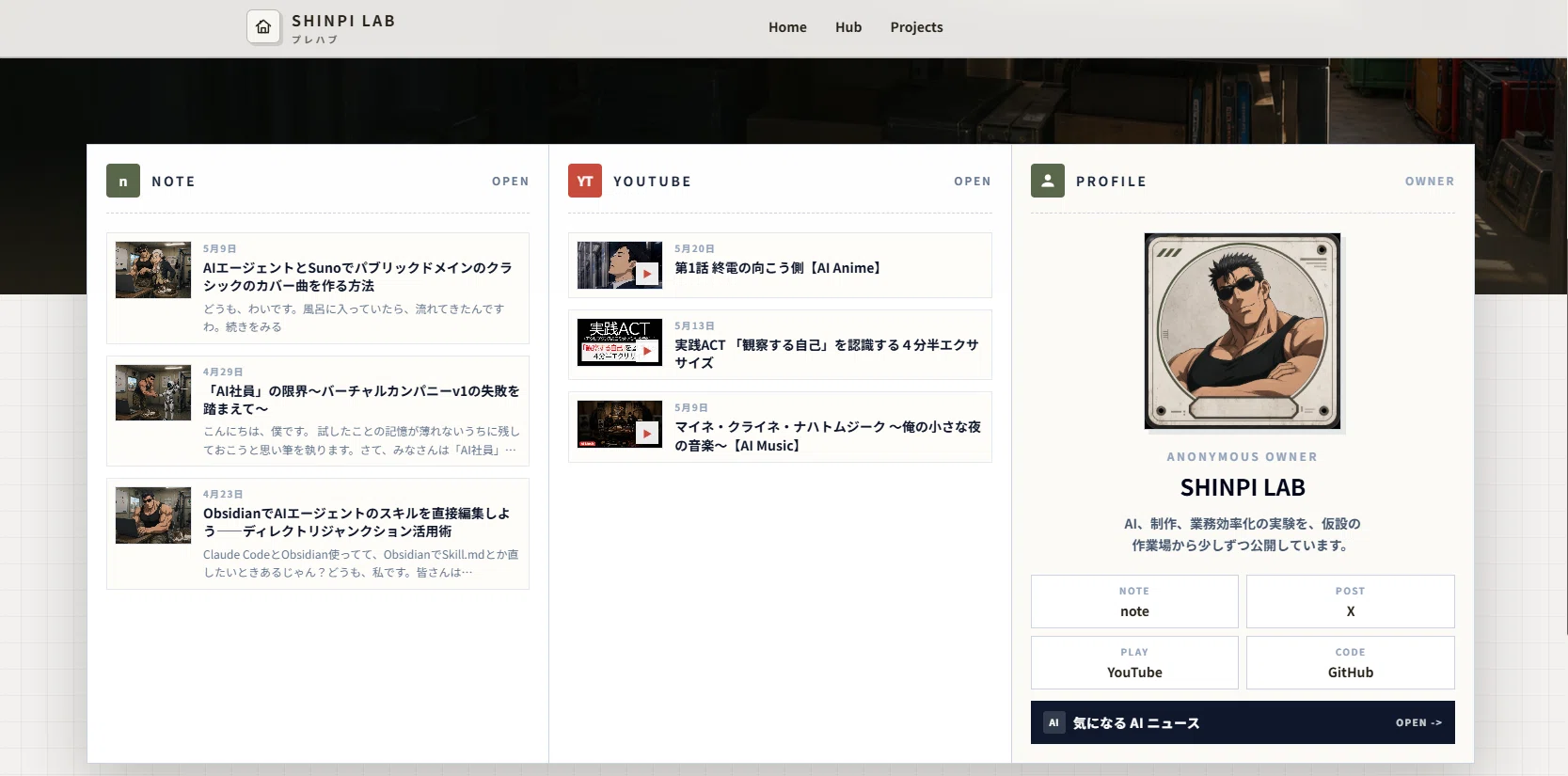Click the YOUTUBE panel heading
The width and height of the screenshot is (1568, 776).
[652, 182]
